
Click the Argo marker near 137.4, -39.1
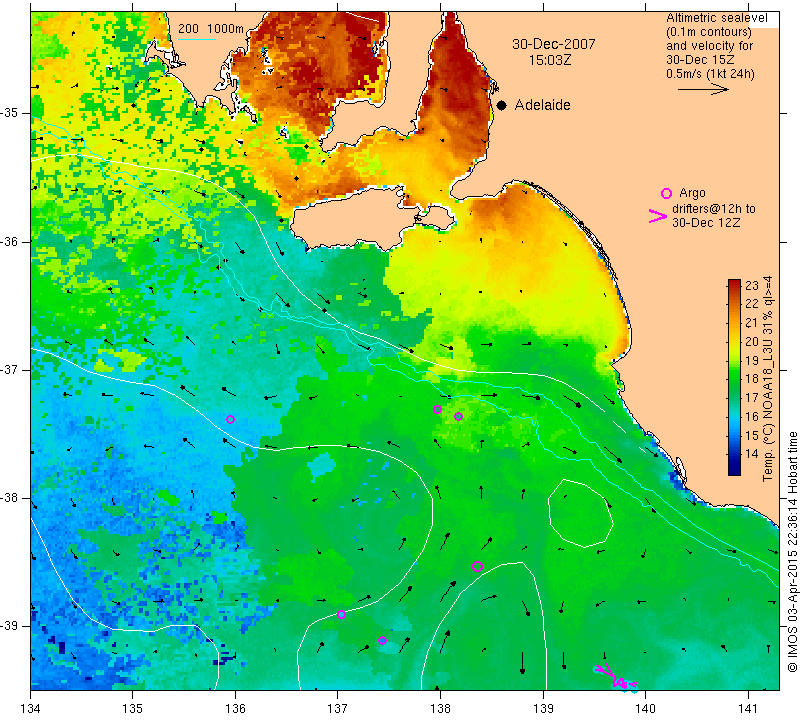pos(382,640)
